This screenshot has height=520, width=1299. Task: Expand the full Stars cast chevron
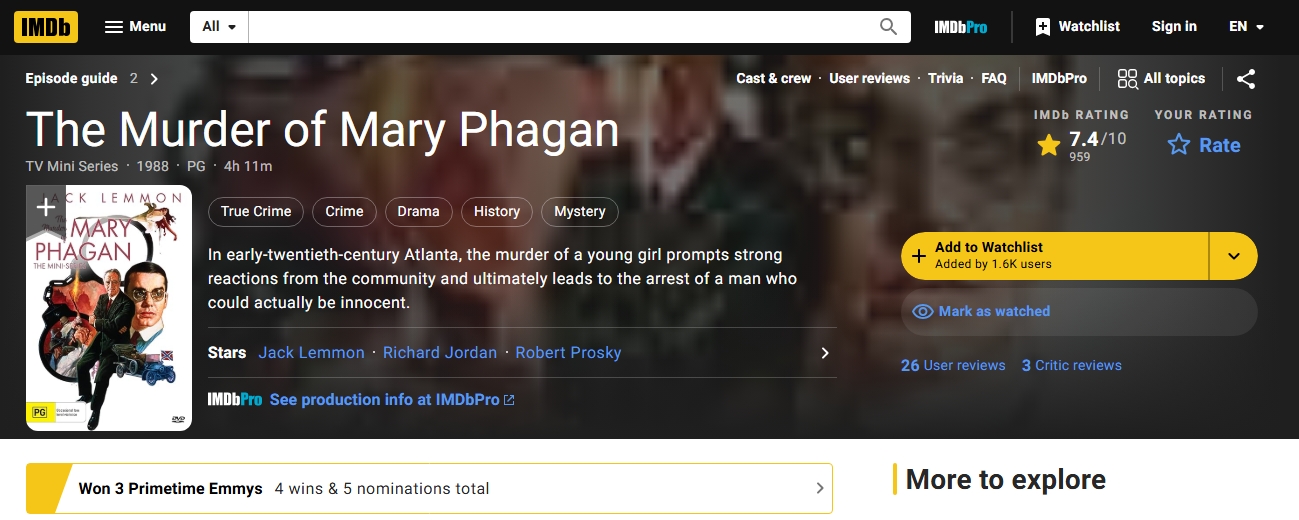click(x=824, y=352)
